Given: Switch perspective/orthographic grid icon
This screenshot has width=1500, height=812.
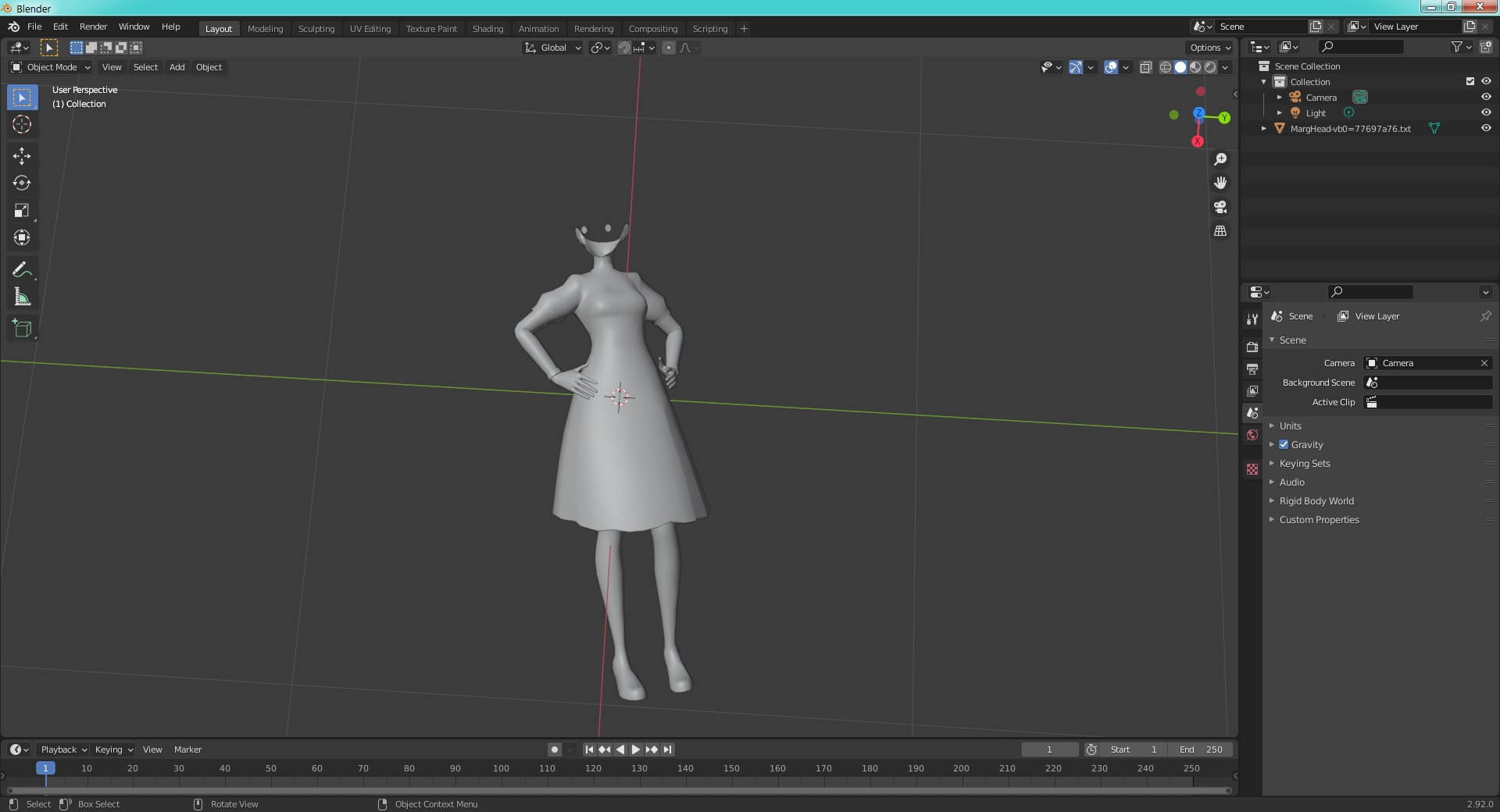Looking at the screenshot, I should (x=1220, y=231).
